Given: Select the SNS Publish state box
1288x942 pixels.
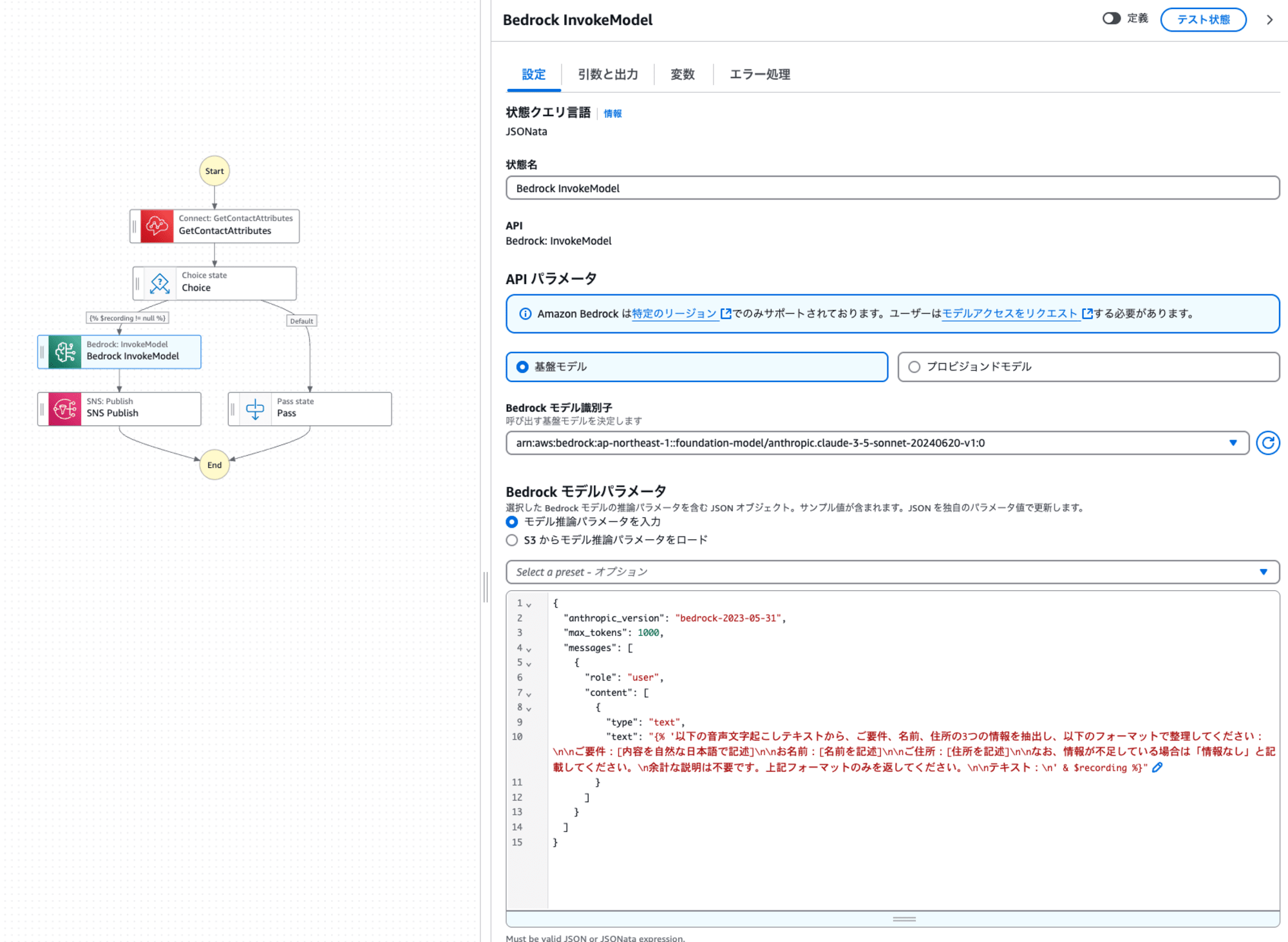Looking at the screenshot, I should 119,409.
